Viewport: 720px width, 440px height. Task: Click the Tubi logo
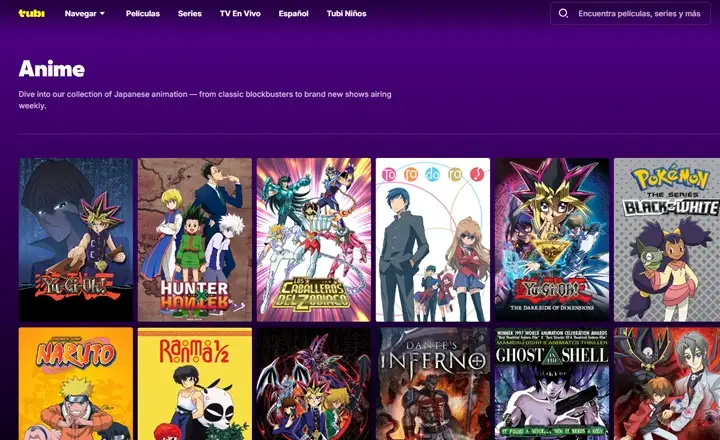coord(32,13)
